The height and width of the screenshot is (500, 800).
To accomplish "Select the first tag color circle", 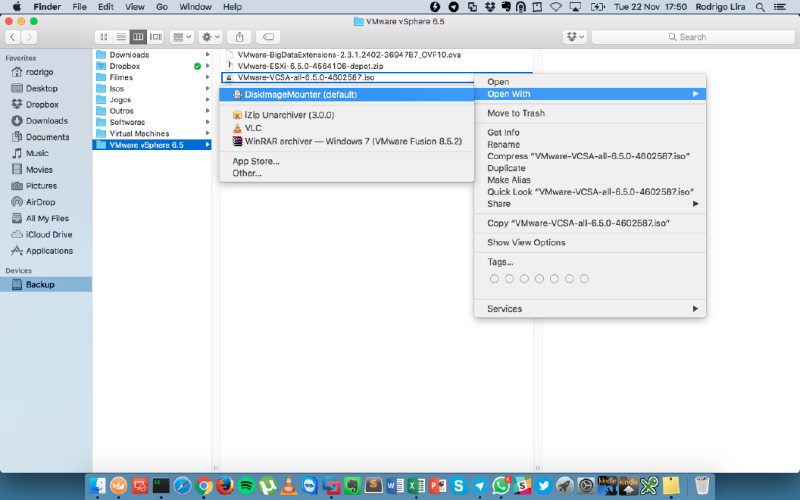I will 494,278.
